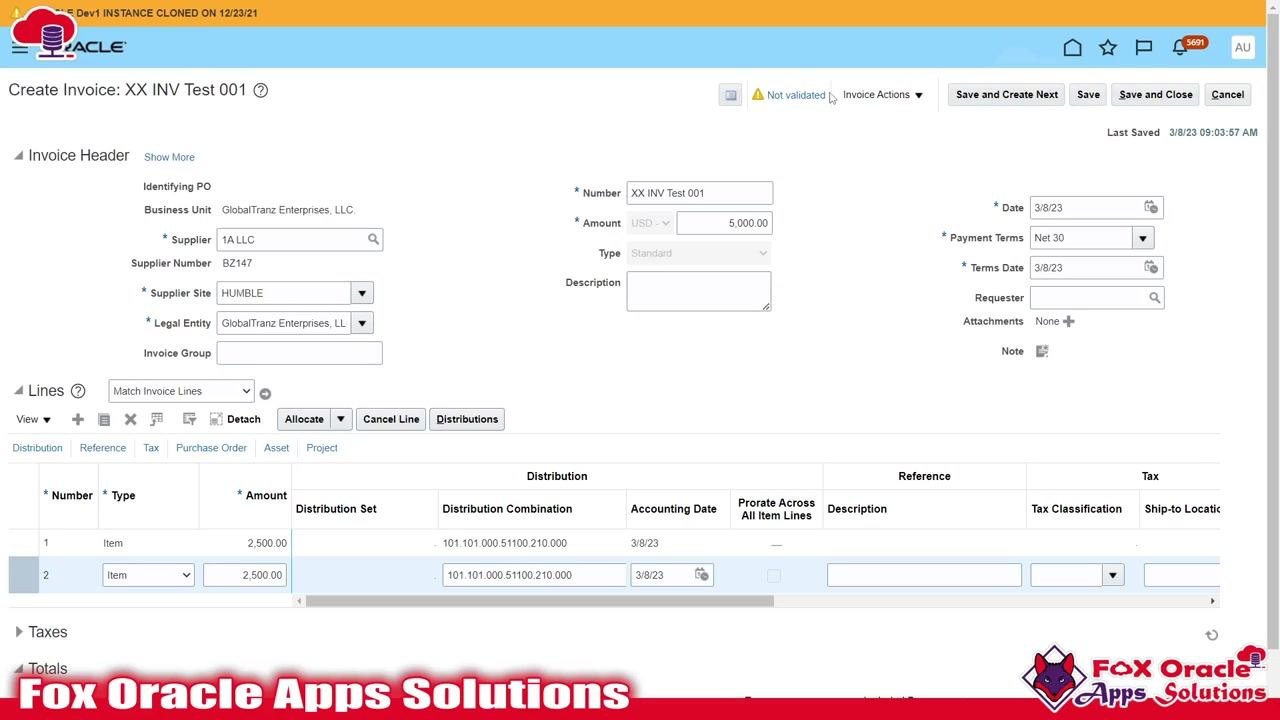
Task: Open Payment Terms dropdown arrow
Action: click(x=1143, y=238)
